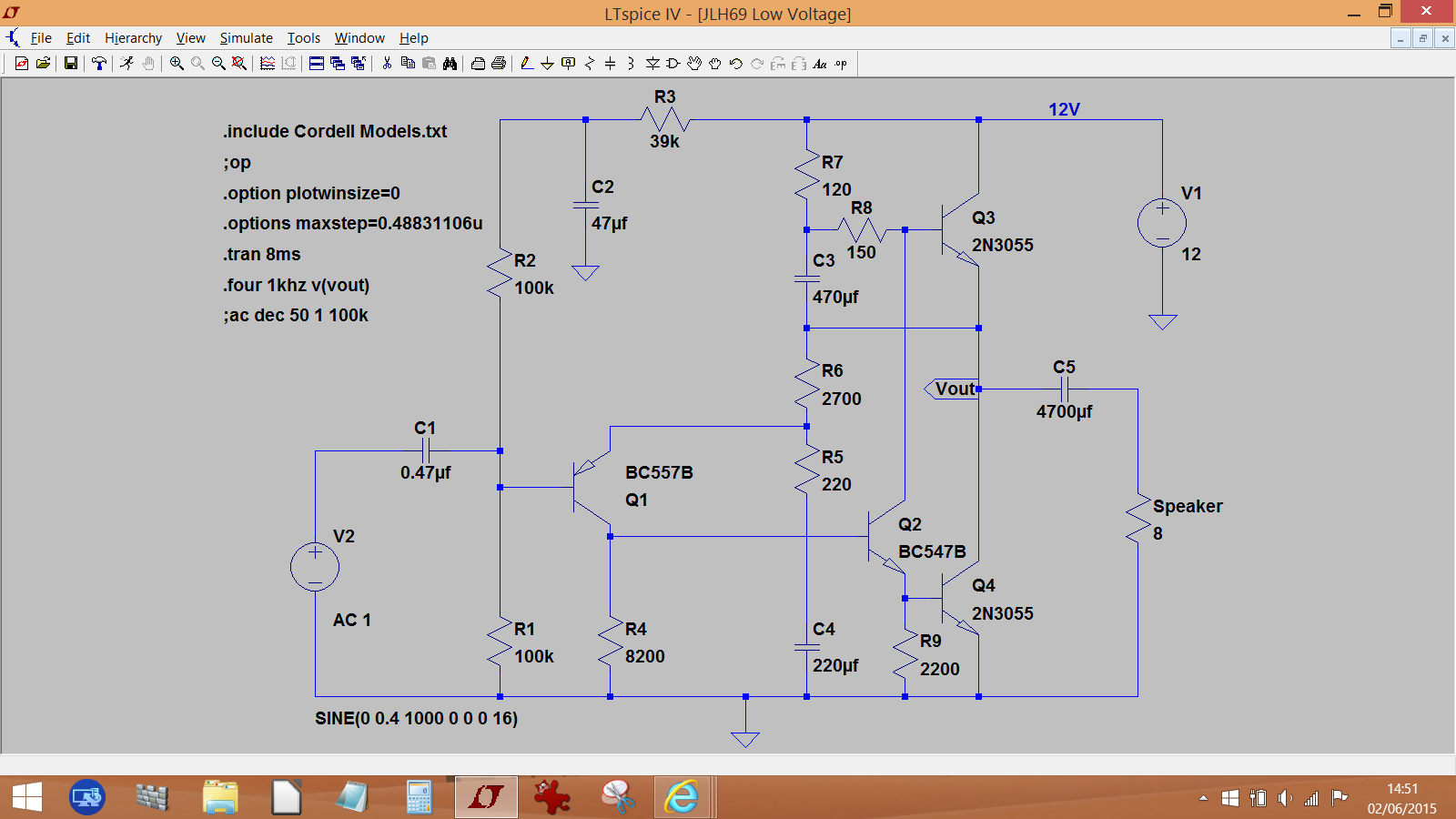
Task: Open the File menu
Action: 41,38
